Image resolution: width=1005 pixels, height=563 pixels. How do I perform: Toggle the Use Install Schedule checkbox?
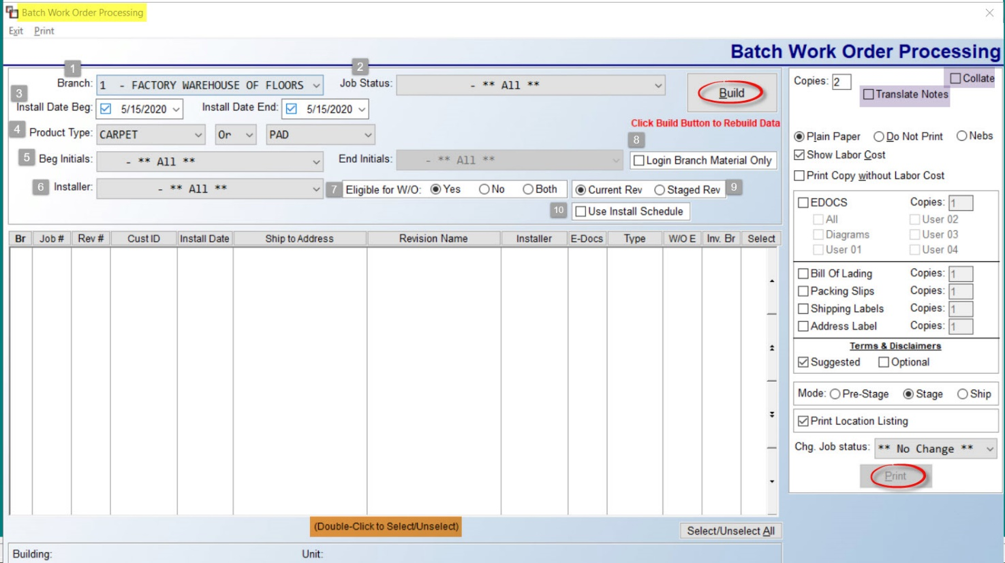pos(581,212)
